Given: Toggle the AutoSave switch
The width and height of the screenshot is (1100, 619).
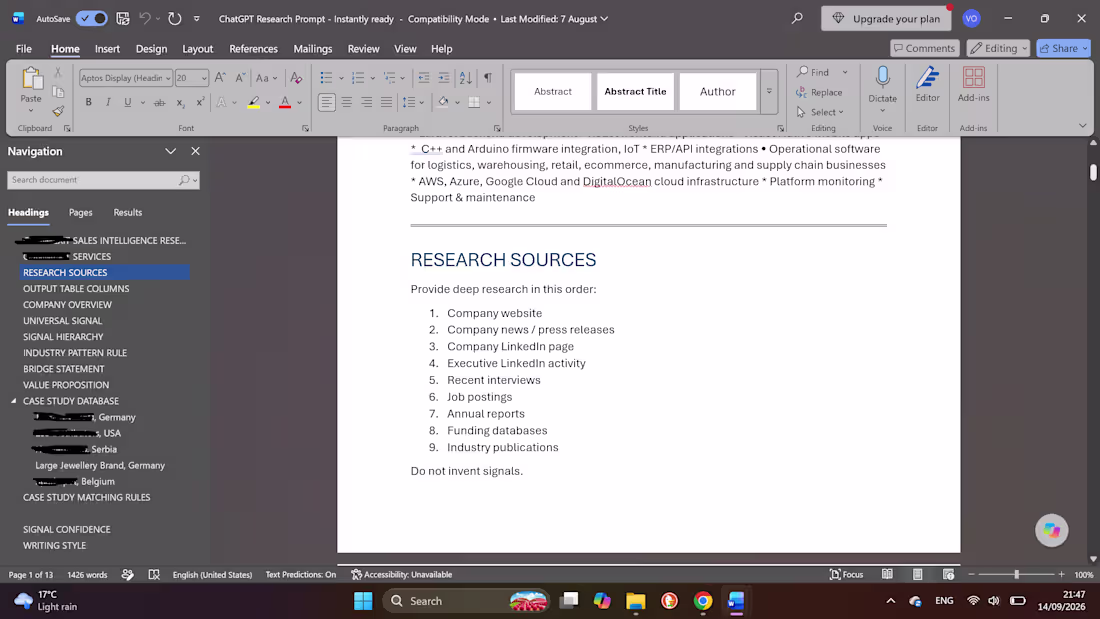Looking at the screenshot, I should pos(92,19).
